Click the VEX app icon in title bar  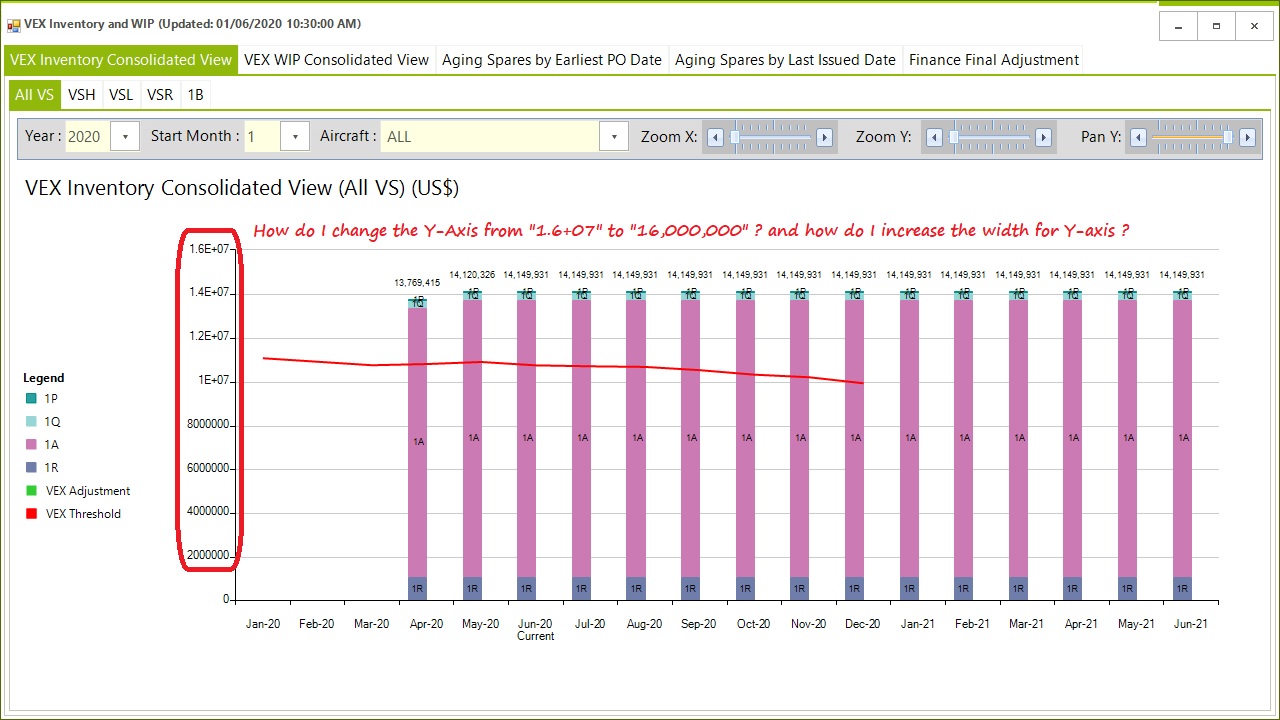pos(13,24)
